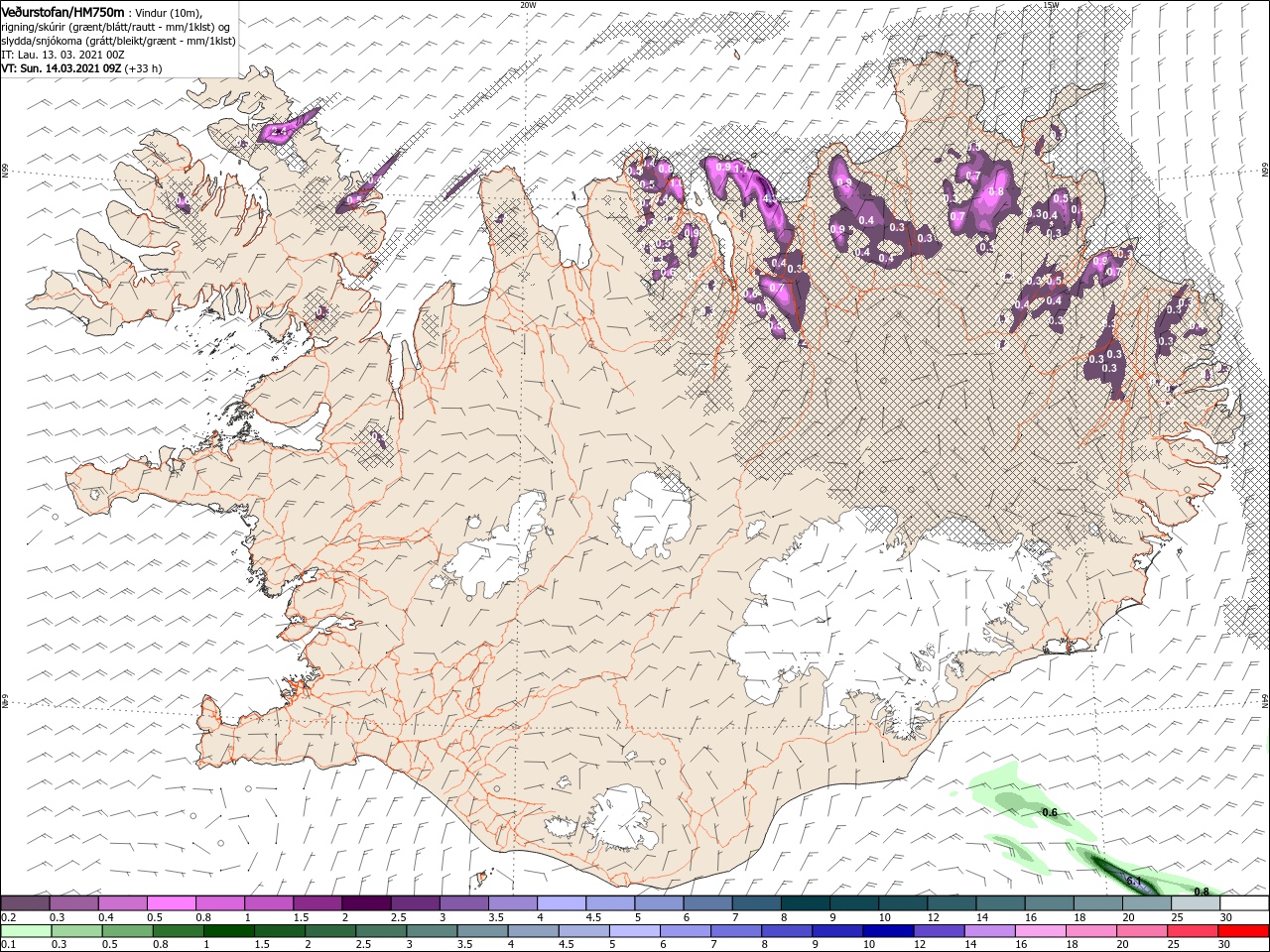Click the '20W' longitude label at the top
Viewport: 1270px width, 952px height.
[x=528, y=5]
